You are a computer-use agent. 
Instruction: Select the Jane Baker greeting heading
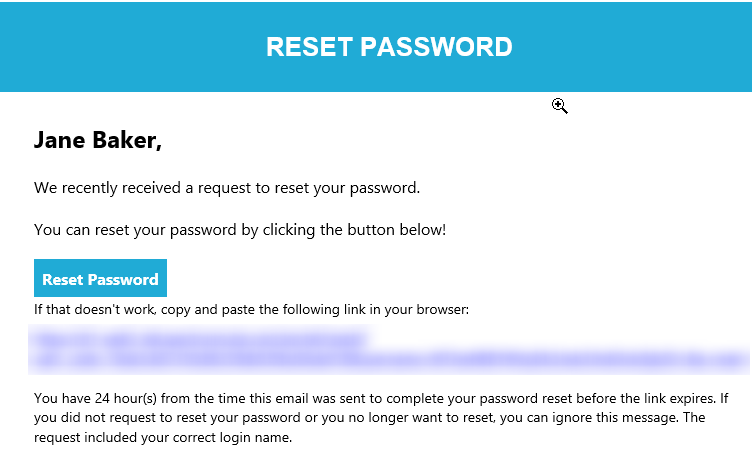pyautogui.click(x=98, y=140)
